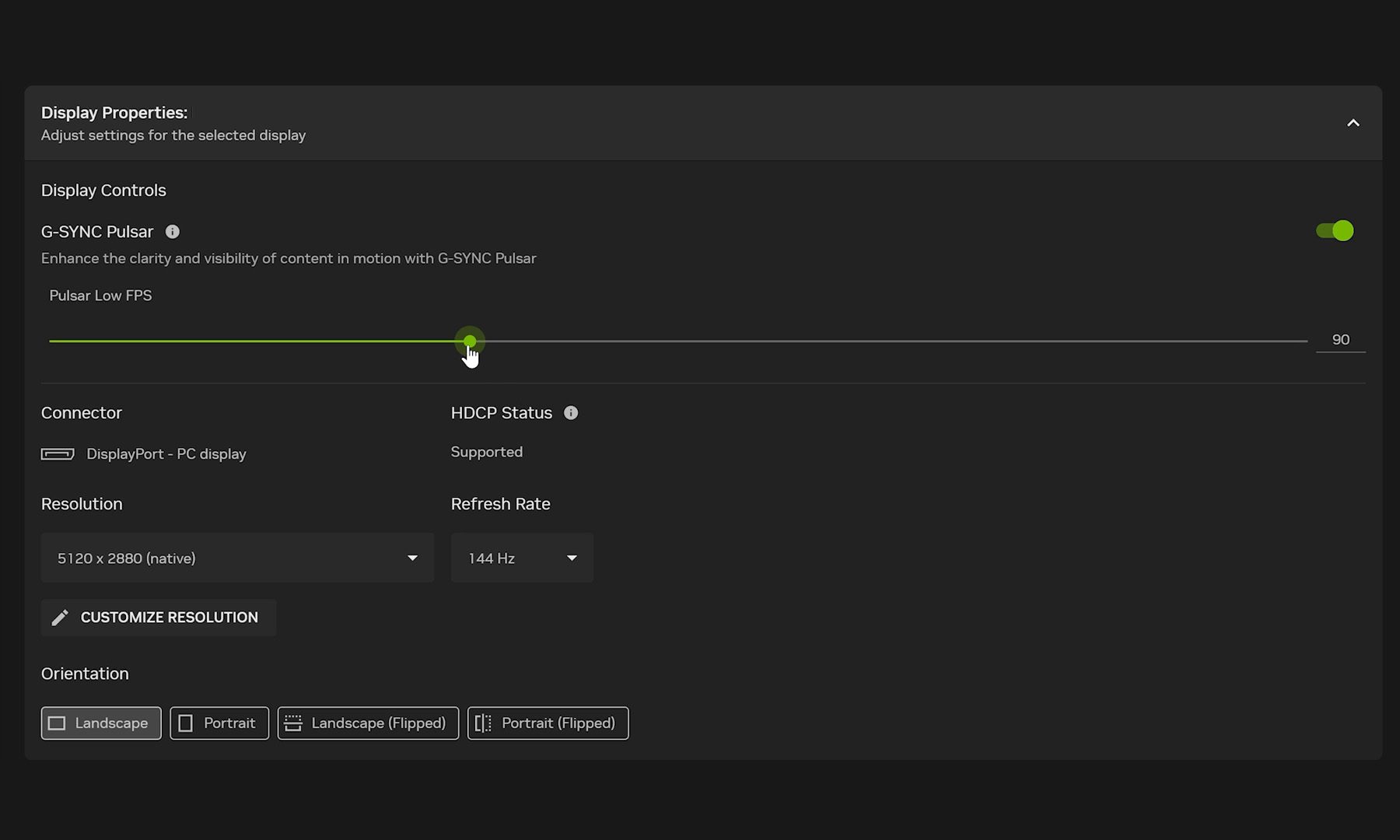The image size is (1400, 840).
Task: Click the Customize Resolution button
Action: tap(159, 618)
